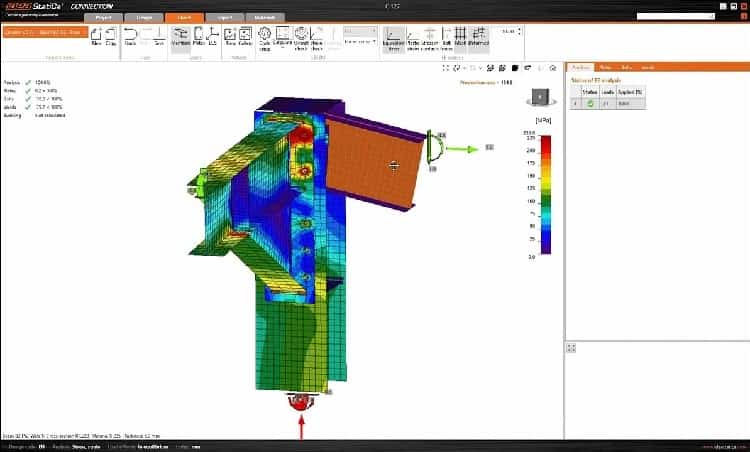The height and width of the screenshot is (452, 750).
Task: Click the Mesh display icon
Action: pyautogui.click(x=459, y=40)
